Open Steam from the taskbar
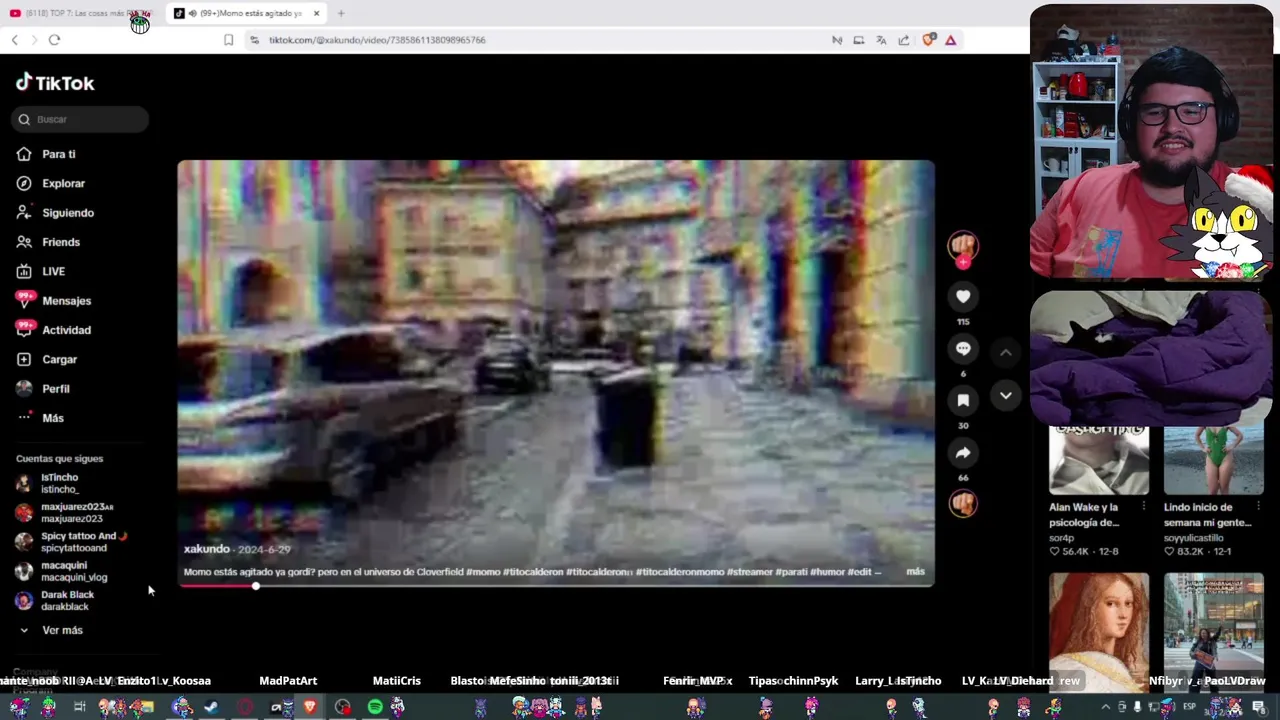 click(x=211, y=707)
